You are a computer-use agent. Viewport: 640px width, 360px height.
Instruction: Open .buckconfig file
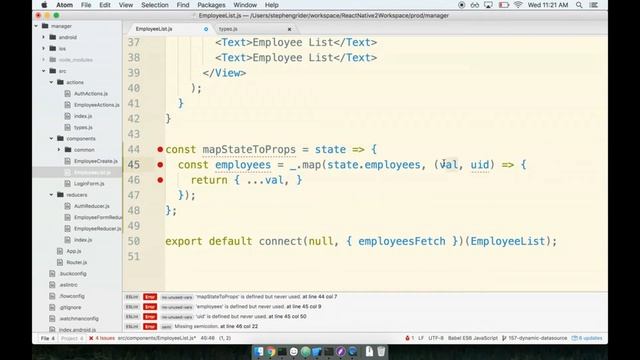point(73,273)
